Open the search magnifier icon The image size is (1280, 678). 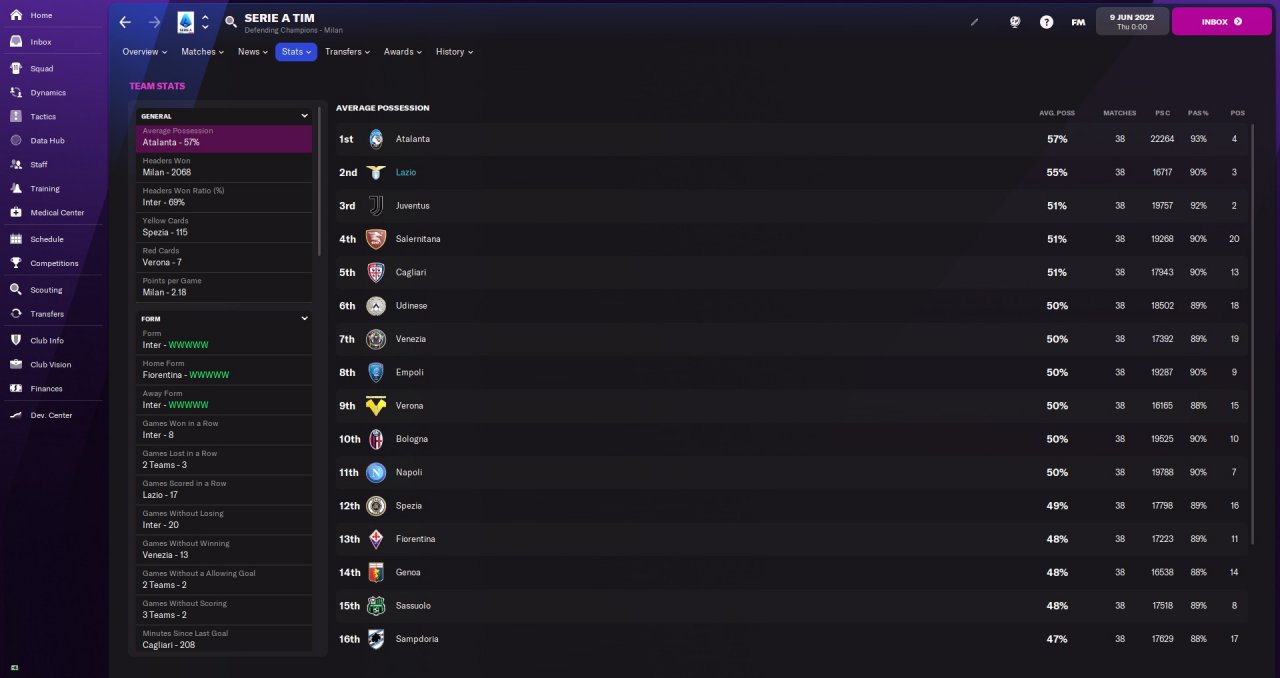tap(231, 22)
